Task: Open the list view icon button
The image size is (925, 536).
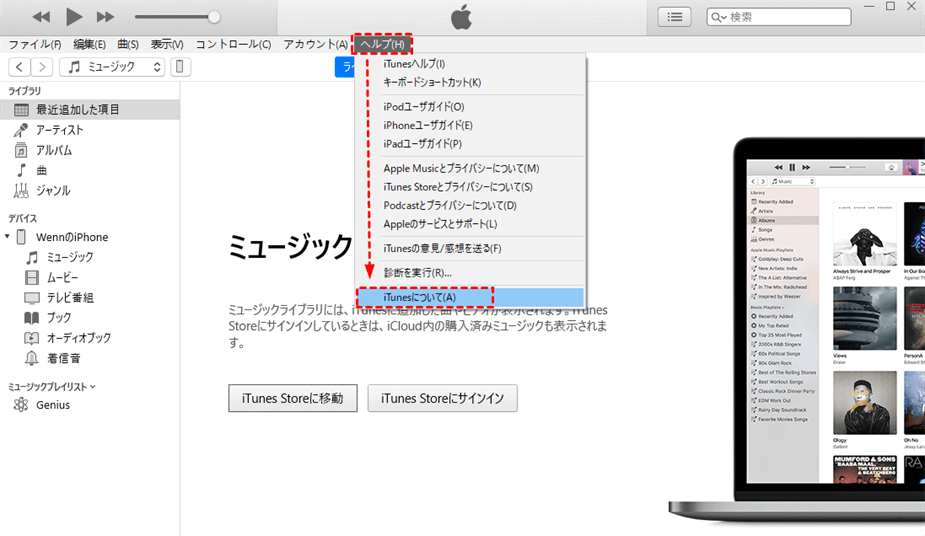Action: click(x=675, y=17)
